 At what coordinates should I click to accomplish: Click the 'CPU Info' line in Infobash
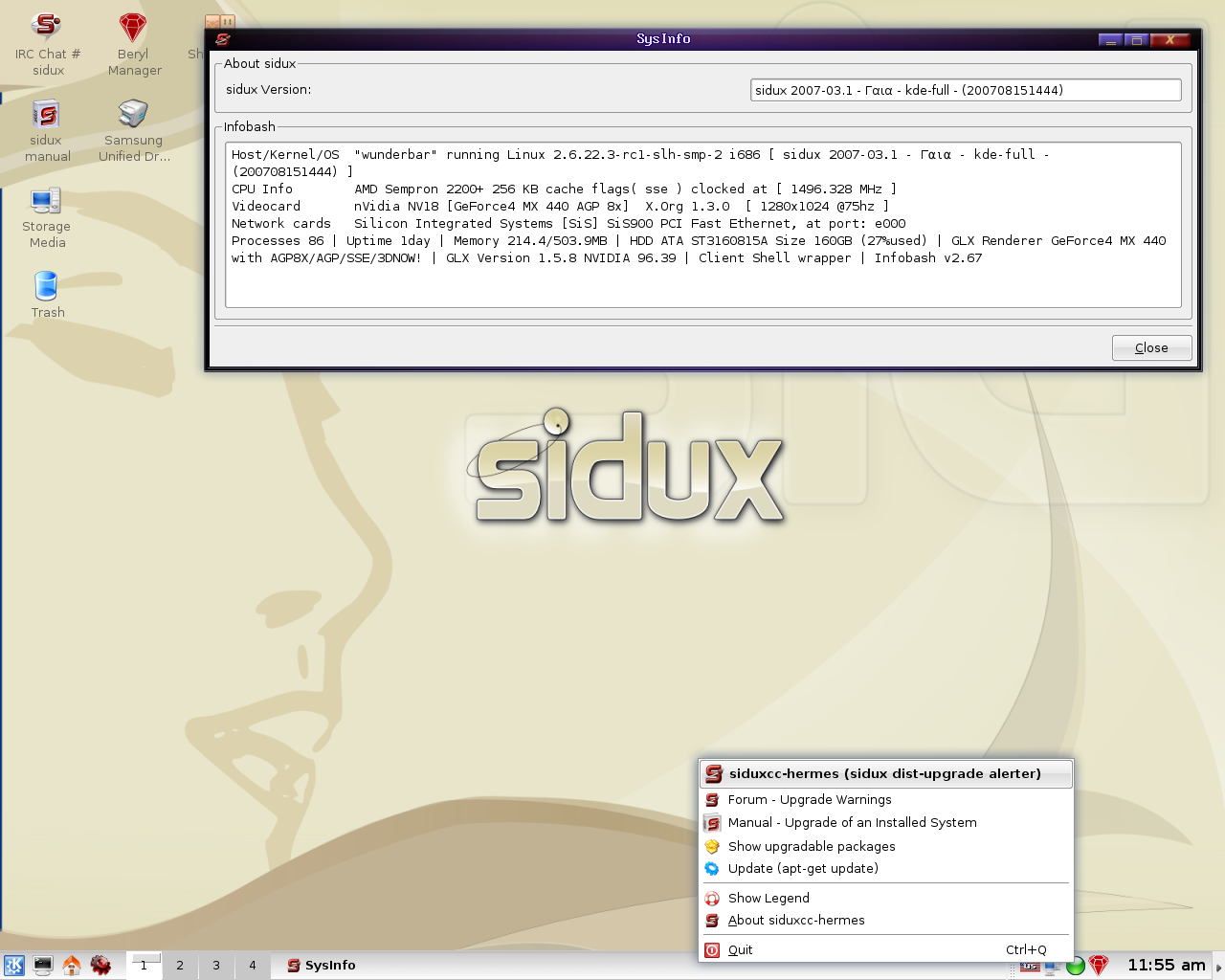click(x=564, y=189)
